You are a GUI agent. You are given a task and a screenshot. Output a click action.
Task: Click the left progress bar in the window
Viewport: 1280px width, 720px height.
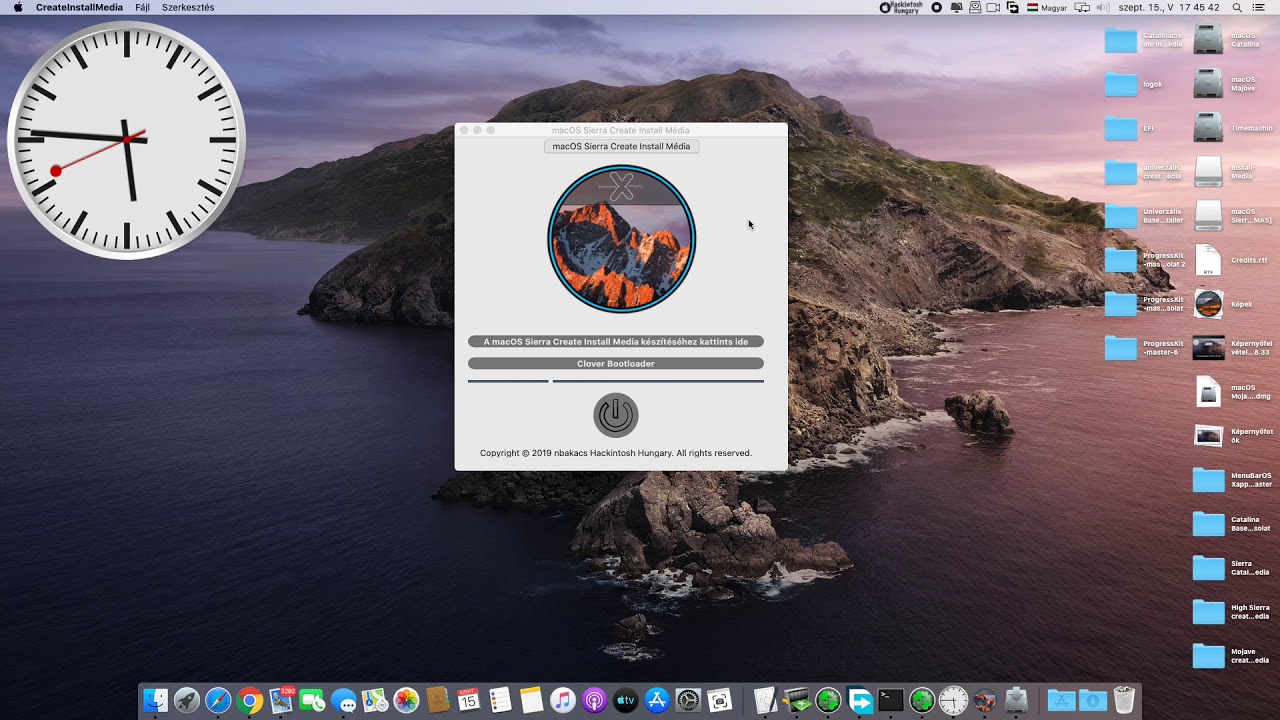point(508,381)
